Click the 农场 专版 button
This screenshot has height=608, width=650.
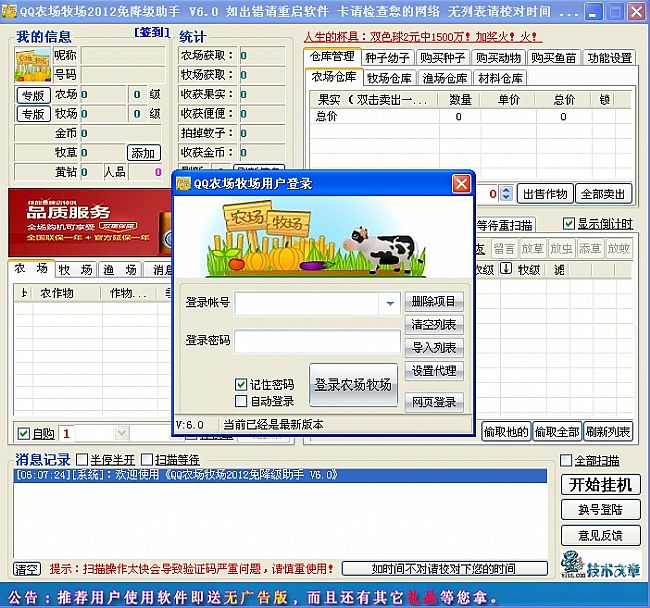pyautogui.click(x=34, y=95)
